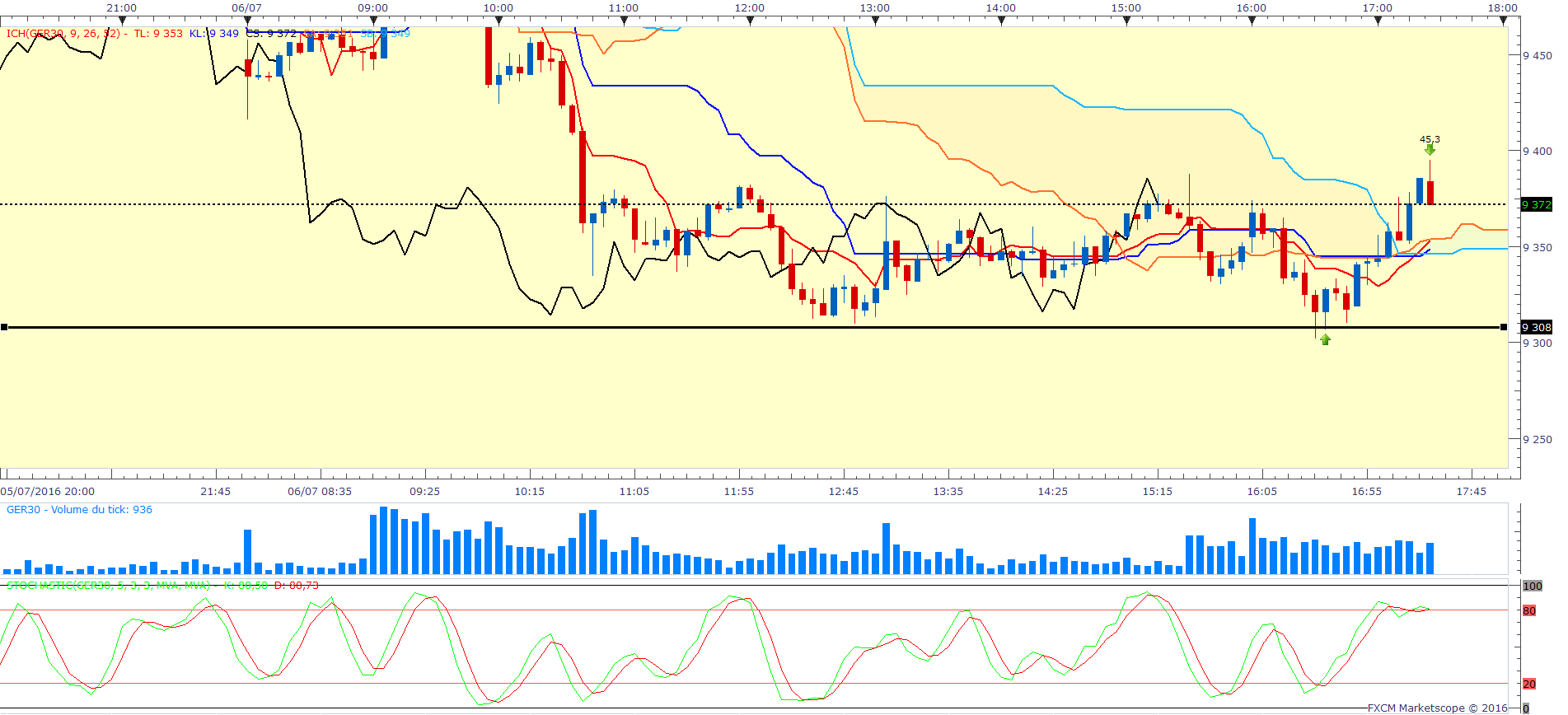The height and width of the screenshot is (715, 1568).
Task: Click the TL: 9 353 Ichimoku value
Action: [x=158, y=34]
